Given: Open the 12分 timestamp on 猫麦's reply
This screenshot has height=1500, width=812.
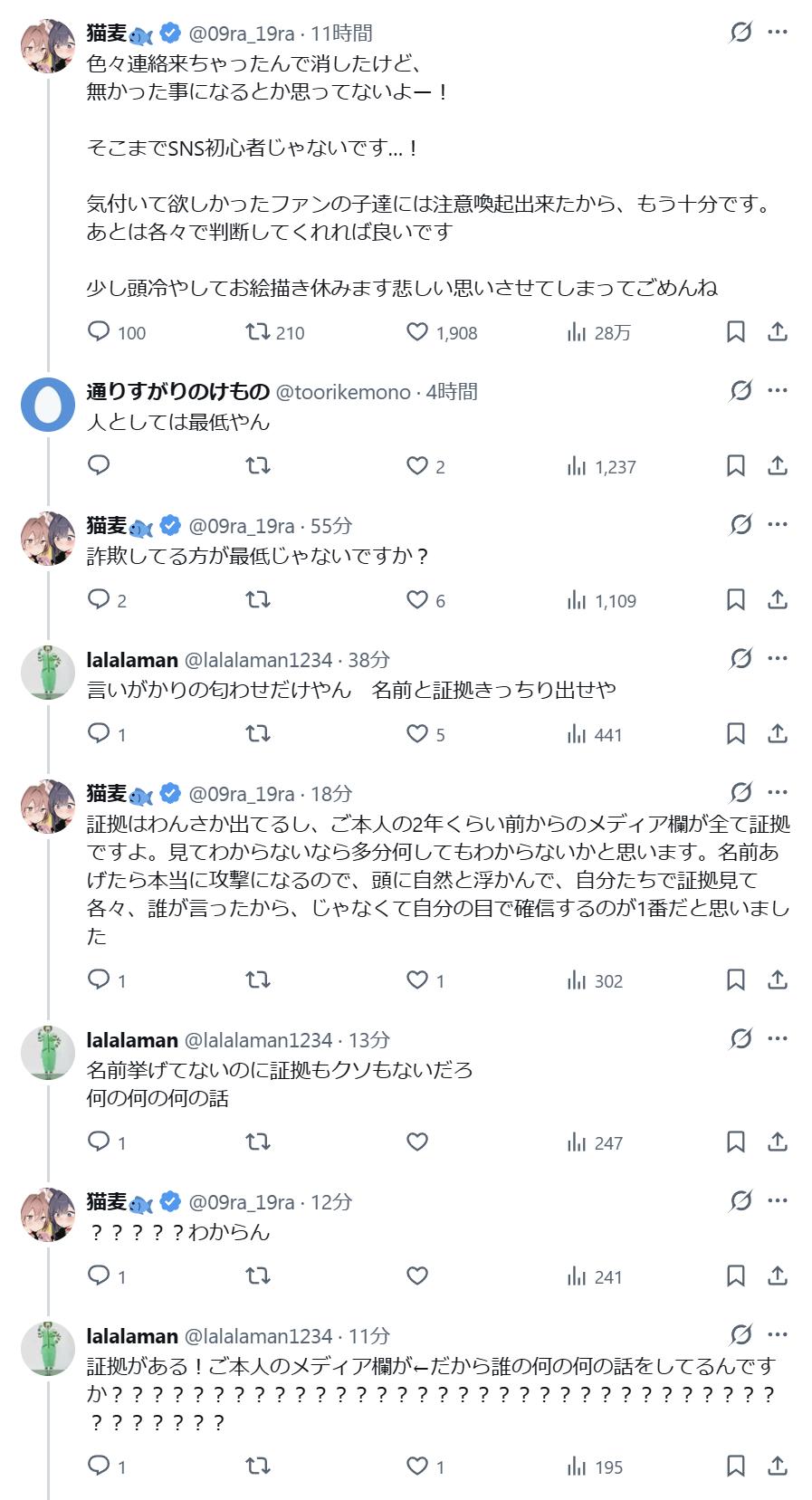Looking at the screenshot, I should pos(331,1202).
